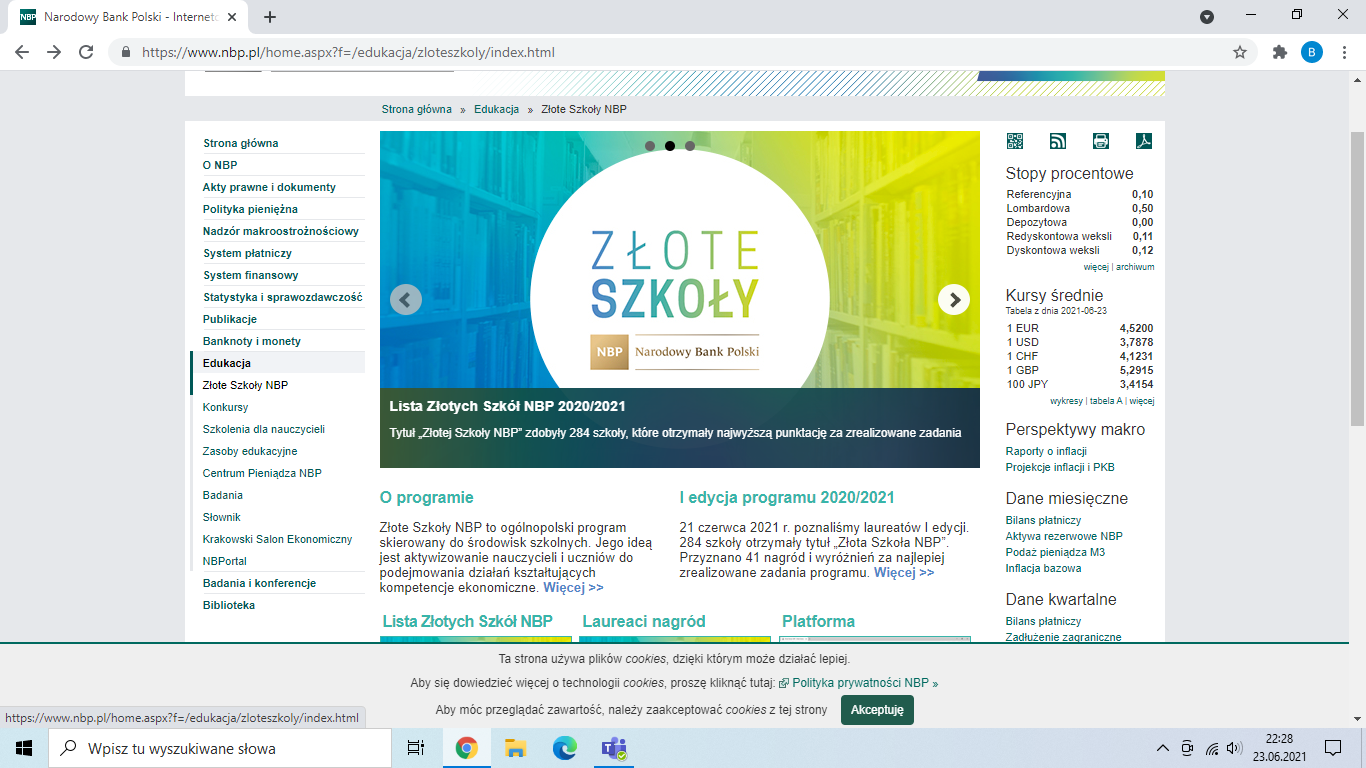Select Konkursy submenu item
The image size is (1366, 768).
[225, 407]
